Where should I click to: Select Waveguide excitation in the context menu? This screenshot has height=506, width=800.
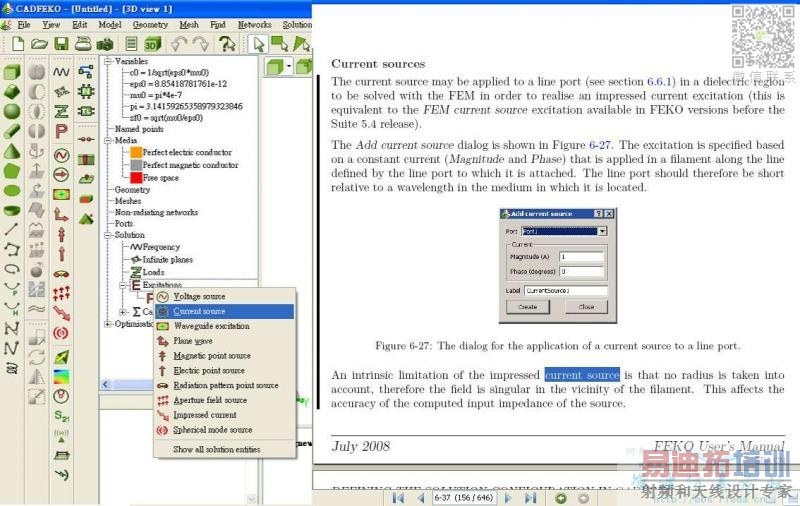(x=224, y=326)
